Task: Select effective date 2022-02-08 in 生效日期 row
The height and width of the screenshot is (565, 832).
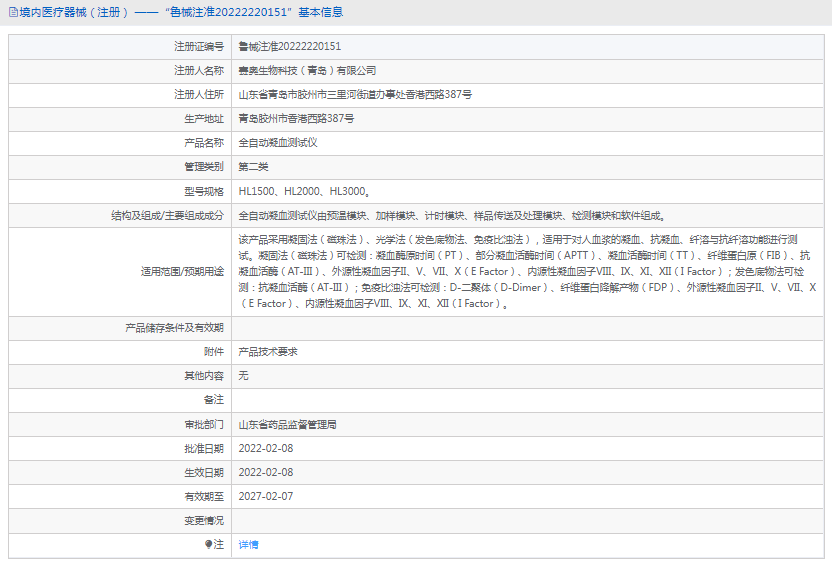Action: tap(266, 472)
